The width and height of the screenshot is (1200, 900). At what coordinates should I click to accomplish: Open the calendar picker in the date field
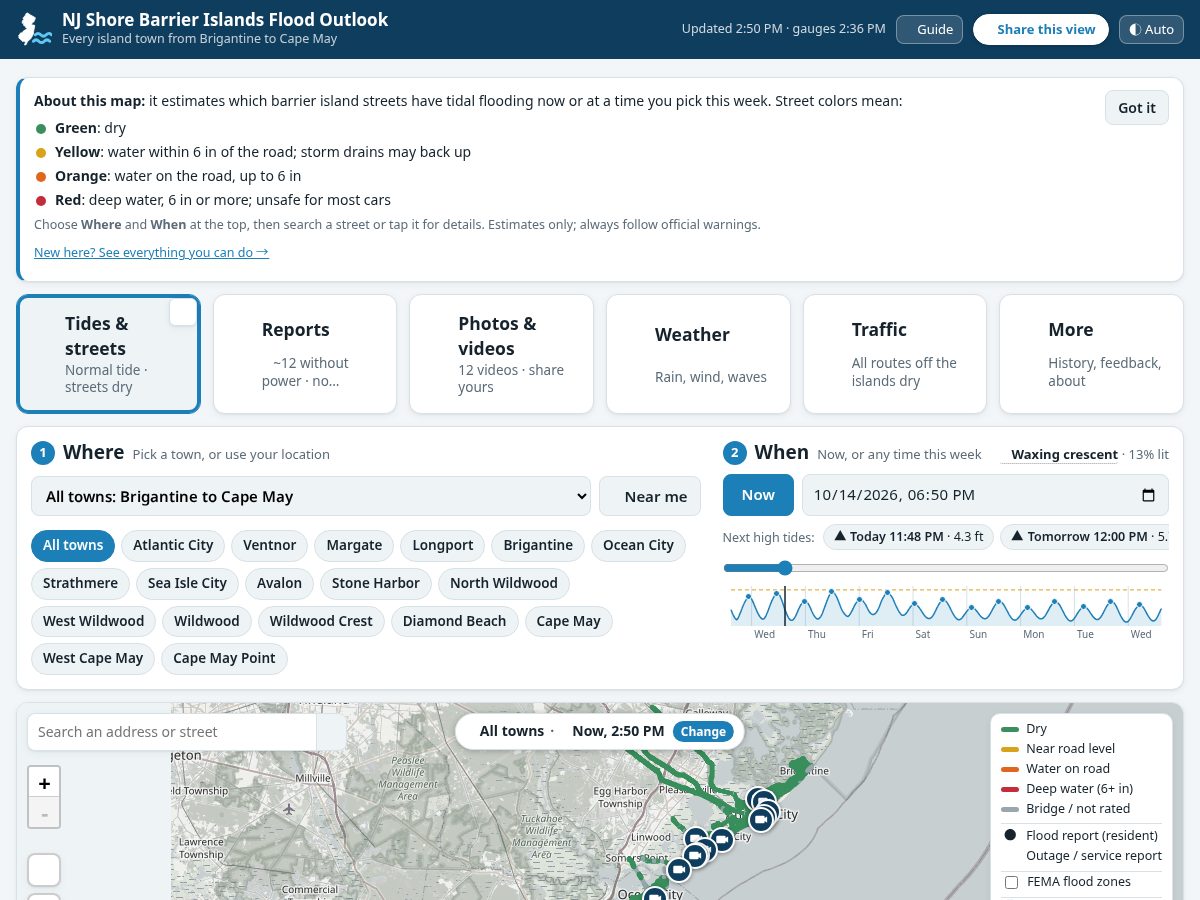click(x=1148, y=495)
